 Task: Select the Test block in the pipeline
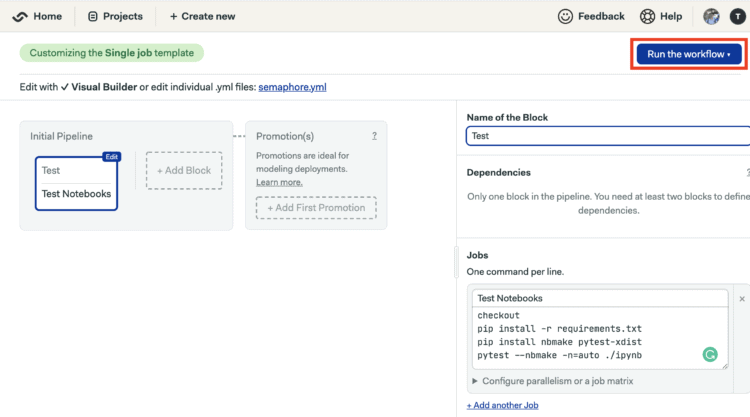(76, 182)
